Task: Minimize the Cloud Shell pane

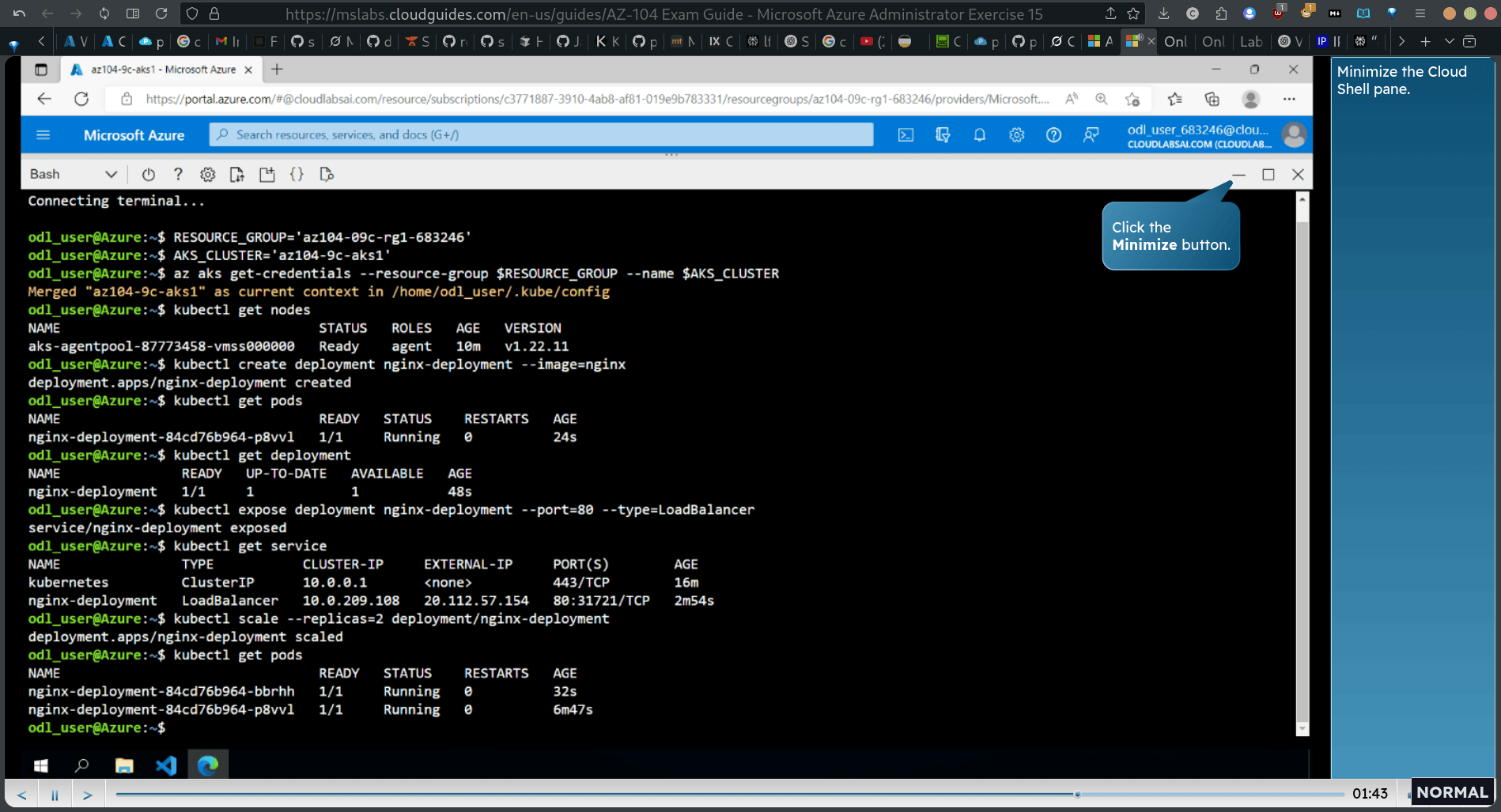Action: (1238, 175)
